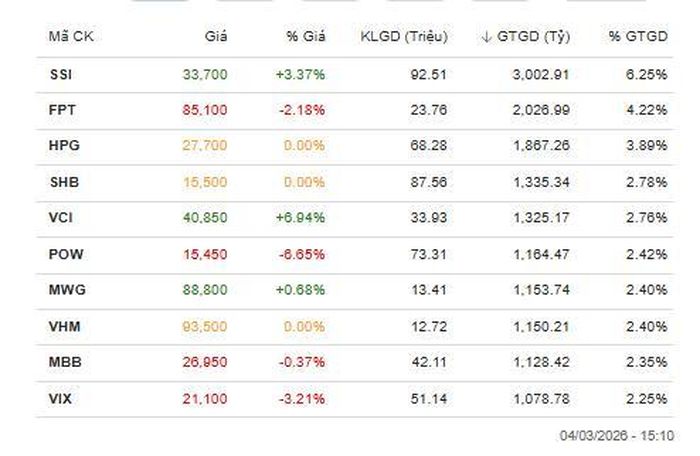Click the VCI stock symbol

point(60,218)
